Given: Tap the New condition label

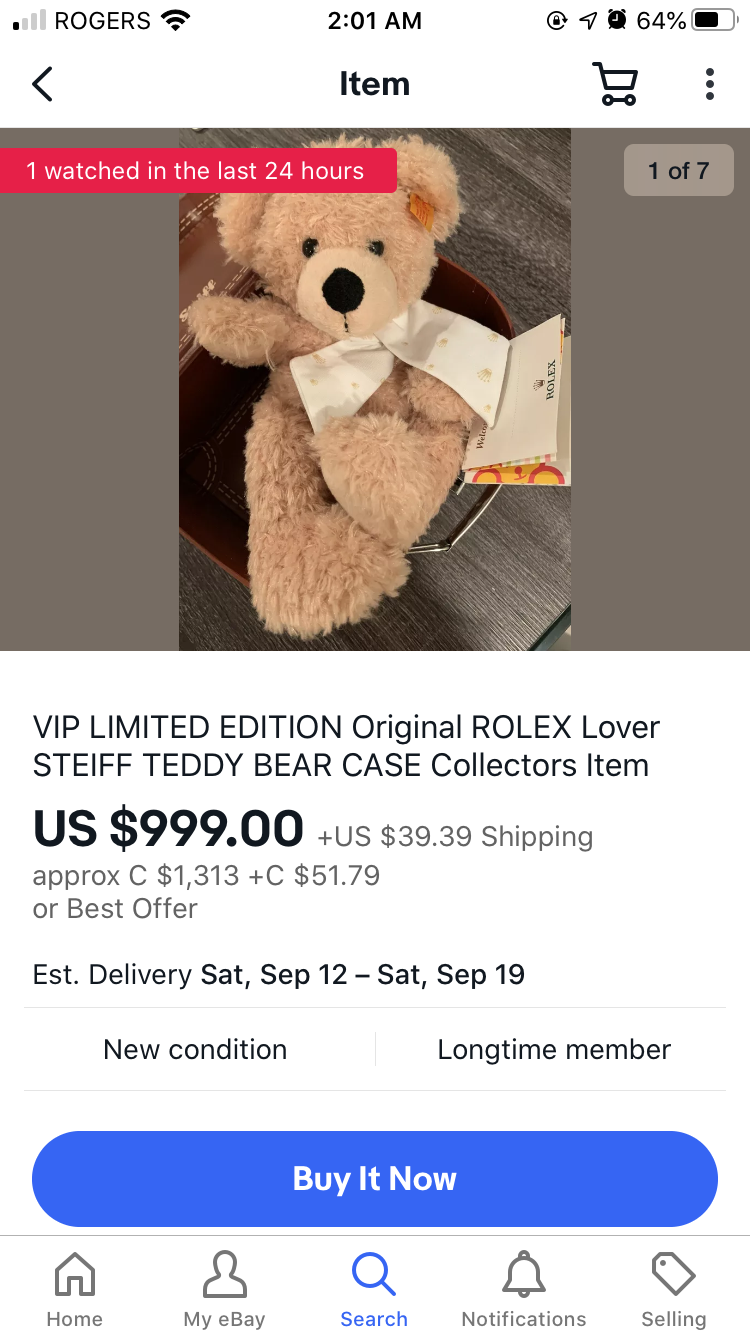Looking at the screenshot, I should pos(195,1049).
